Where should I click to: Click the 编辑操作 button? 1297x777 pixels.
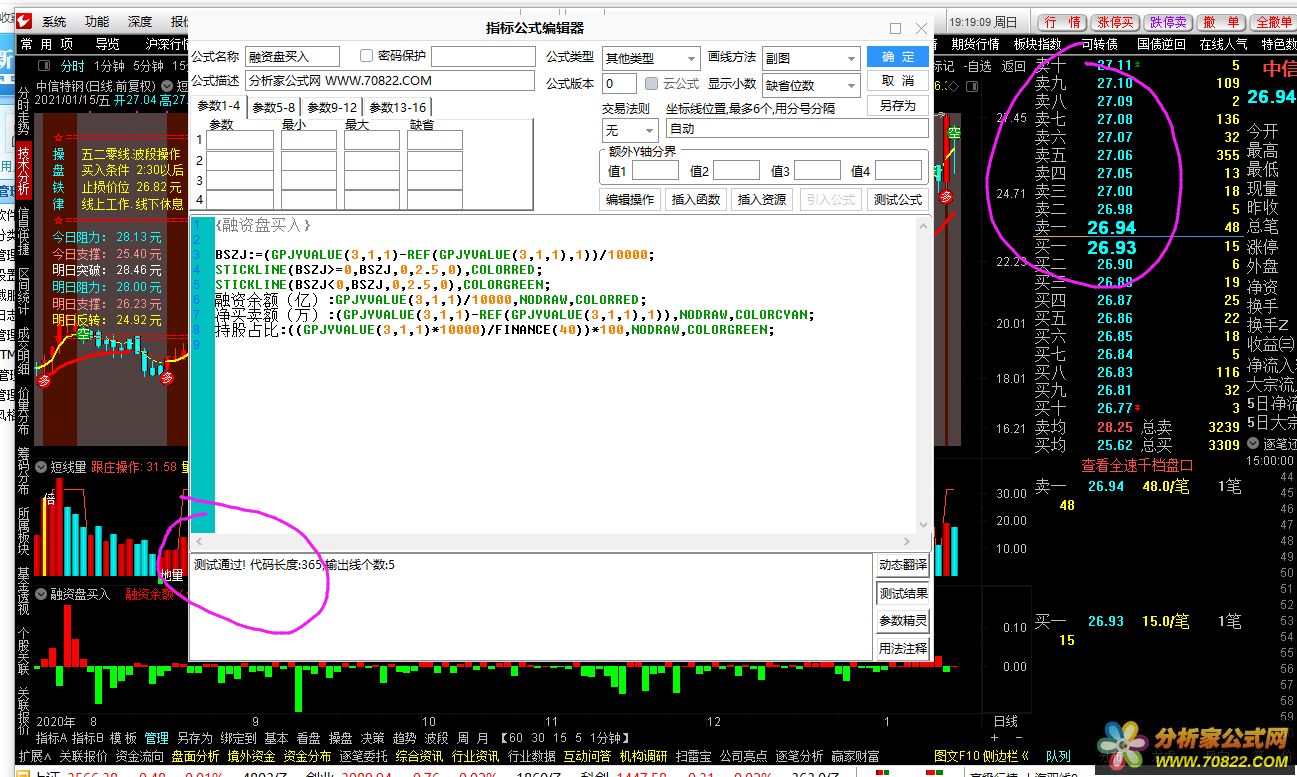[x=630, y=200]
